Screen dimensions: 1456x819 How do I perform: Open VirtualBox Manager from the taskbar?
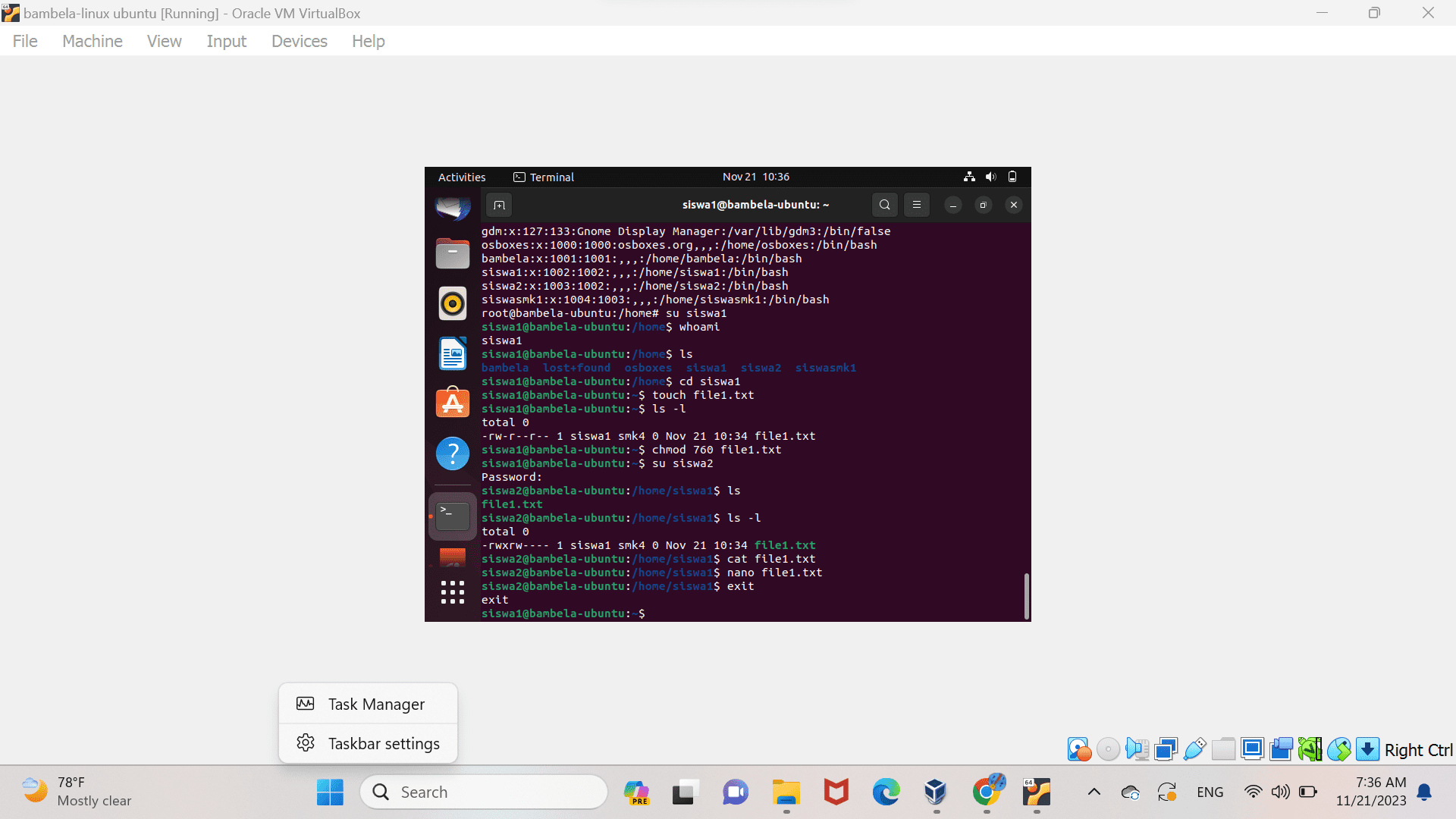(x=936, y=792)
